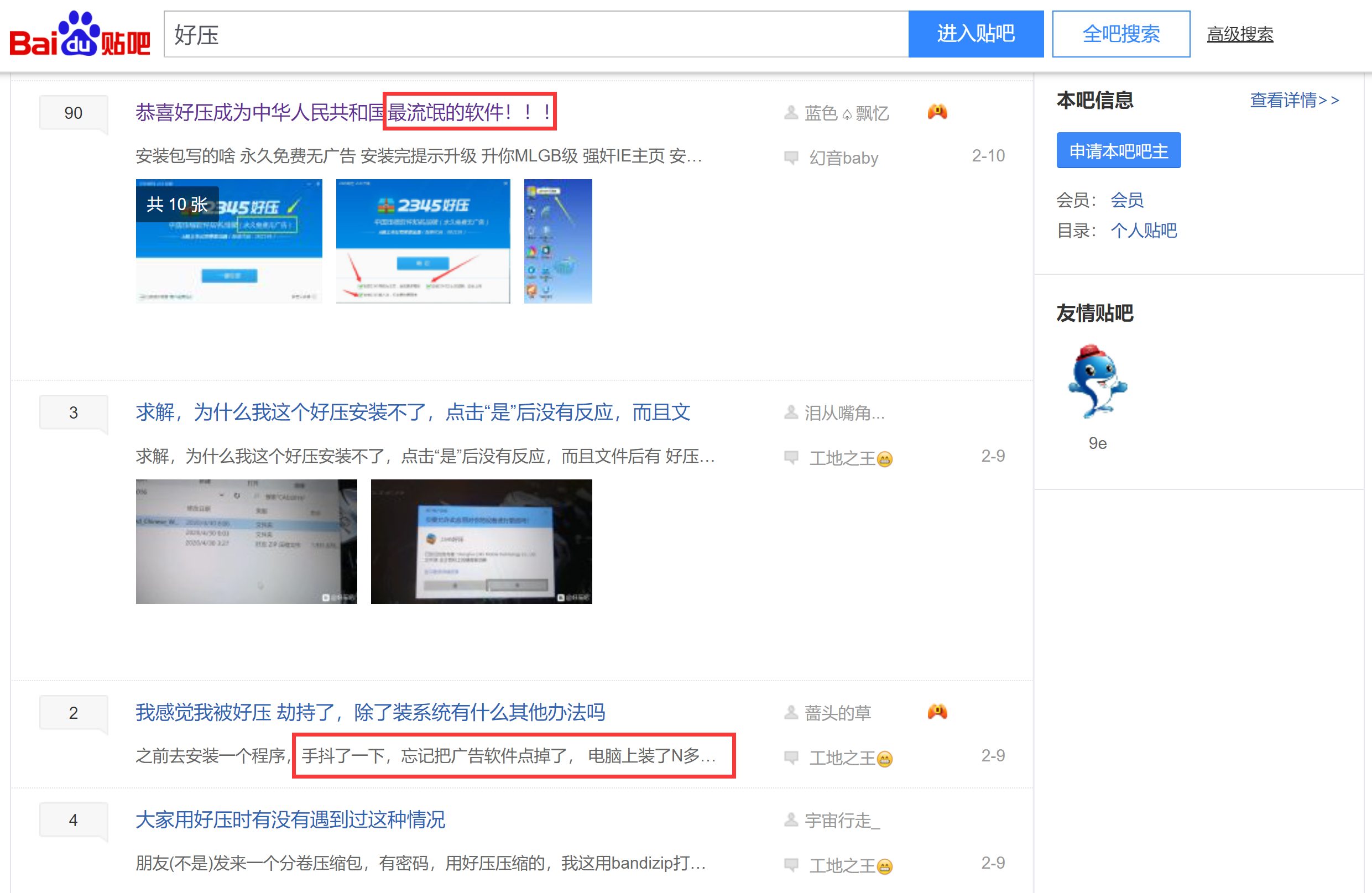Select the reply count 2 box
1372x893 pixels.
click(x=73, y=713)
